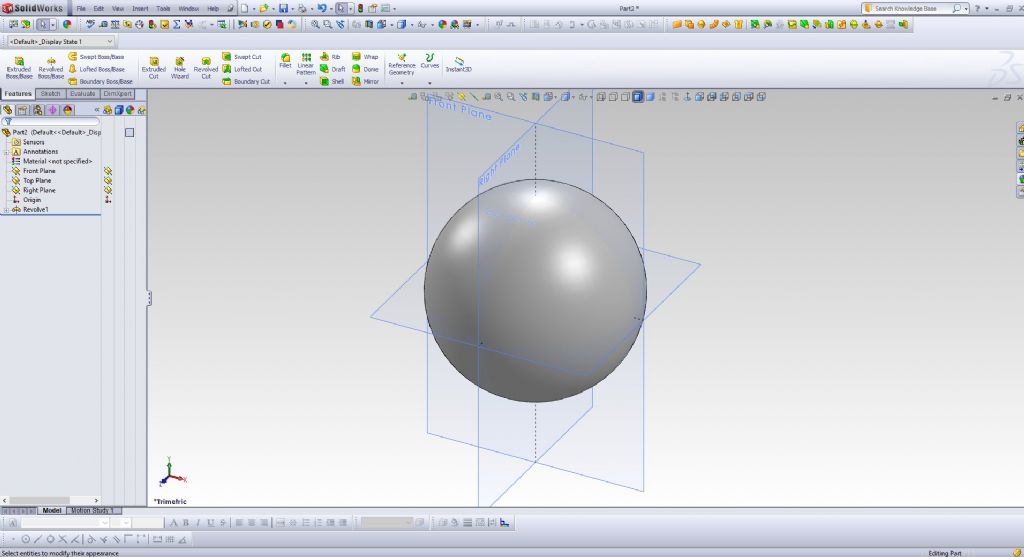Open the Curves tool

pyautogui.click(x=430, y=61)
